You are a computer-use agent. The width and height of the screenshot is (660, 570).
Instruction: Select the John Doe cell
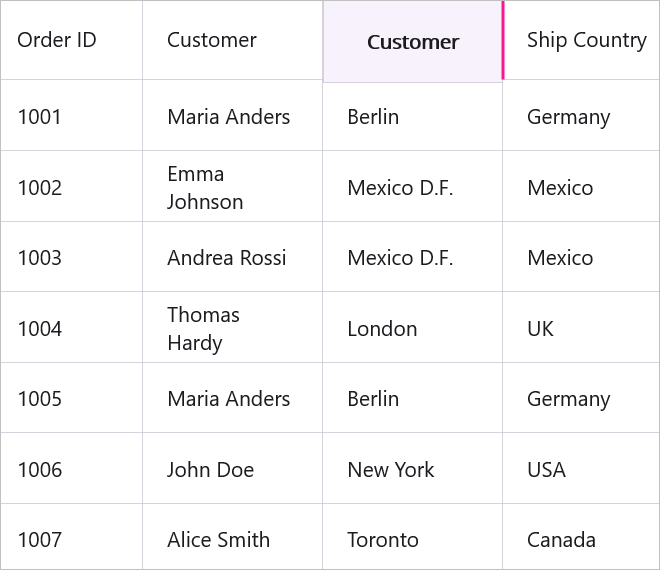(232, 469)
